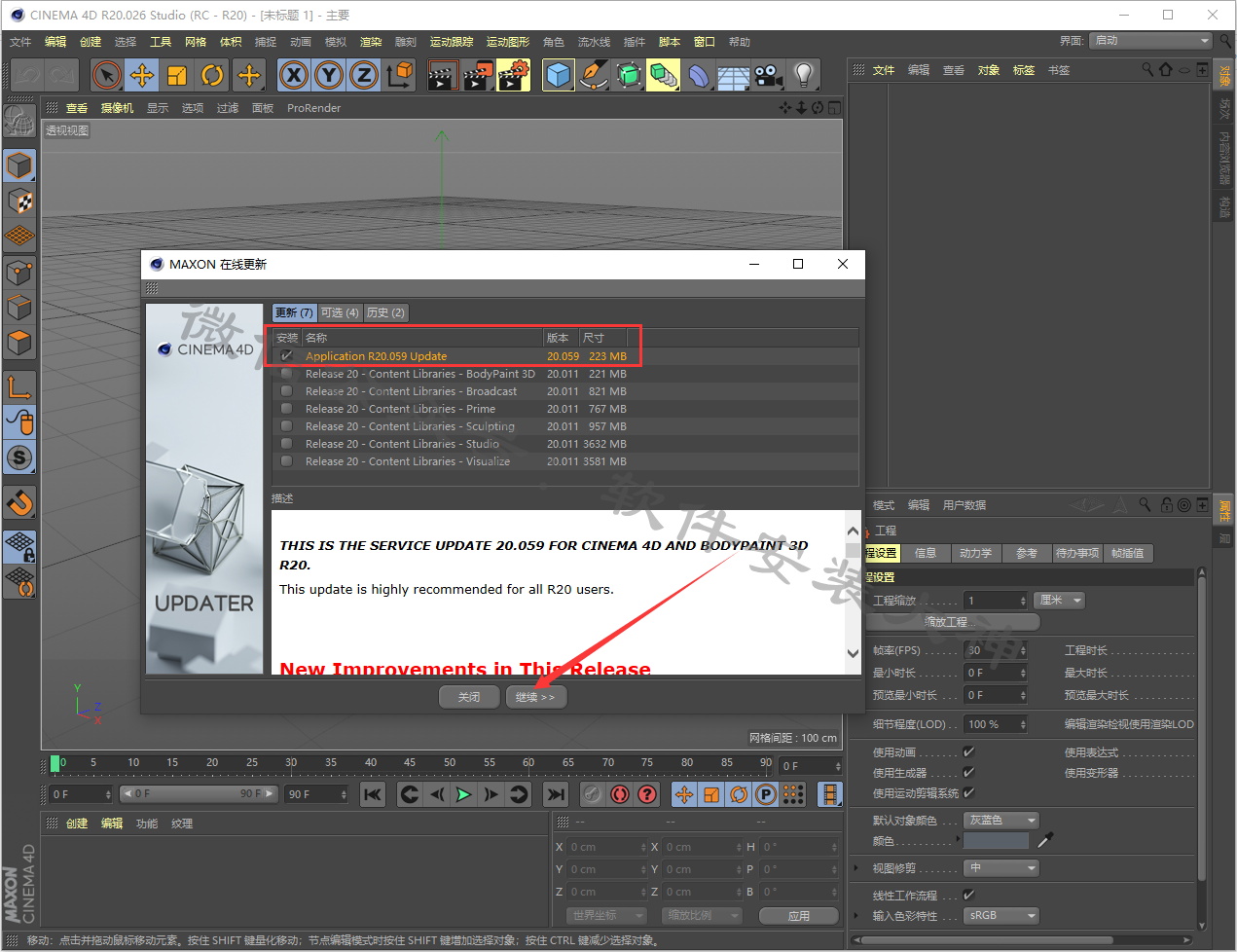This screenshot has width=1237, height=952.
Task: Open the 世界坐标 dropdown in coordinates panel
Action: point(606,916)
